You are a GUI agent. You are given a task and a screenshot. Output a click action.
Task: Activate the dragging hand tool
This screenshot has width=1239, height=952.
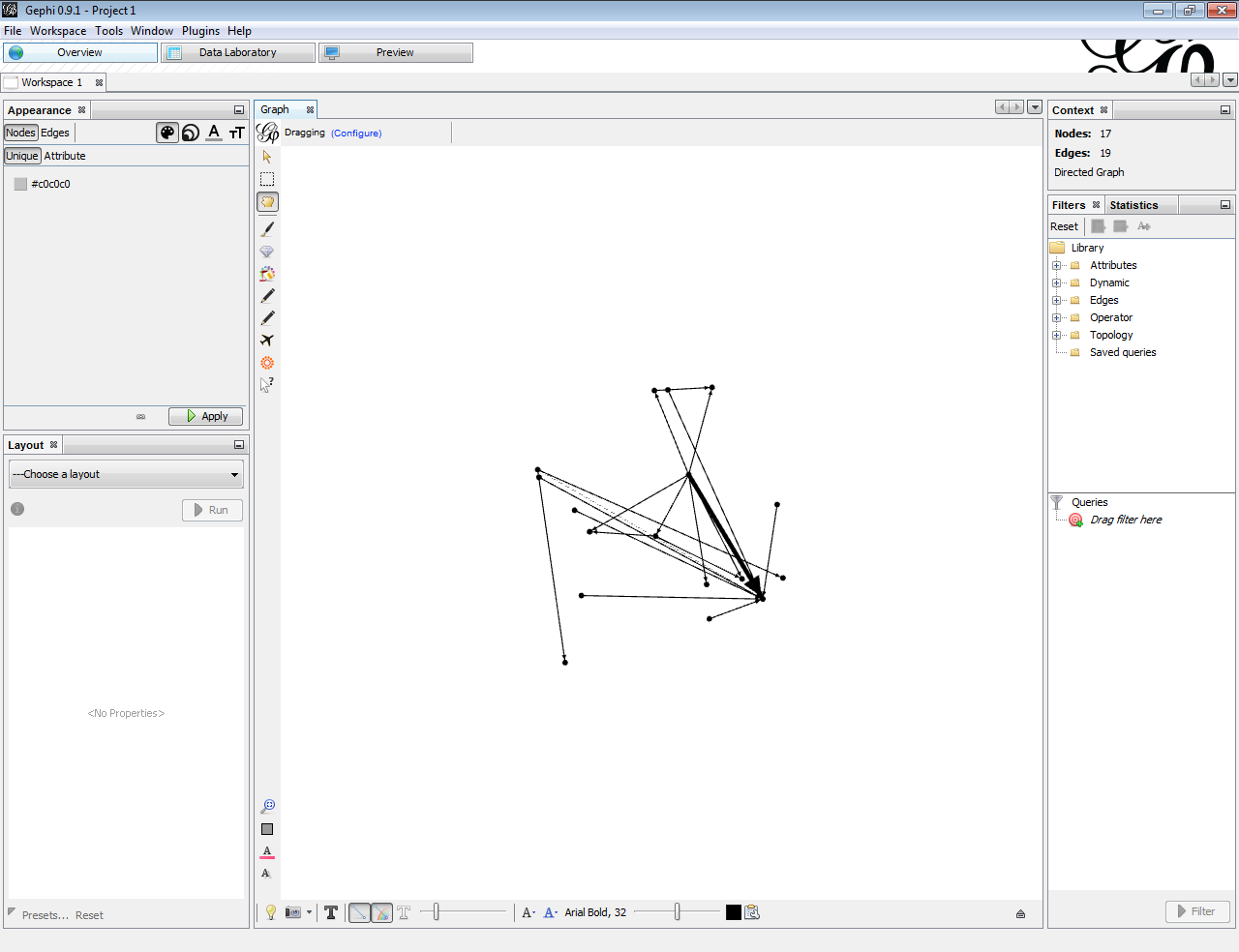(x=267, y=202)
